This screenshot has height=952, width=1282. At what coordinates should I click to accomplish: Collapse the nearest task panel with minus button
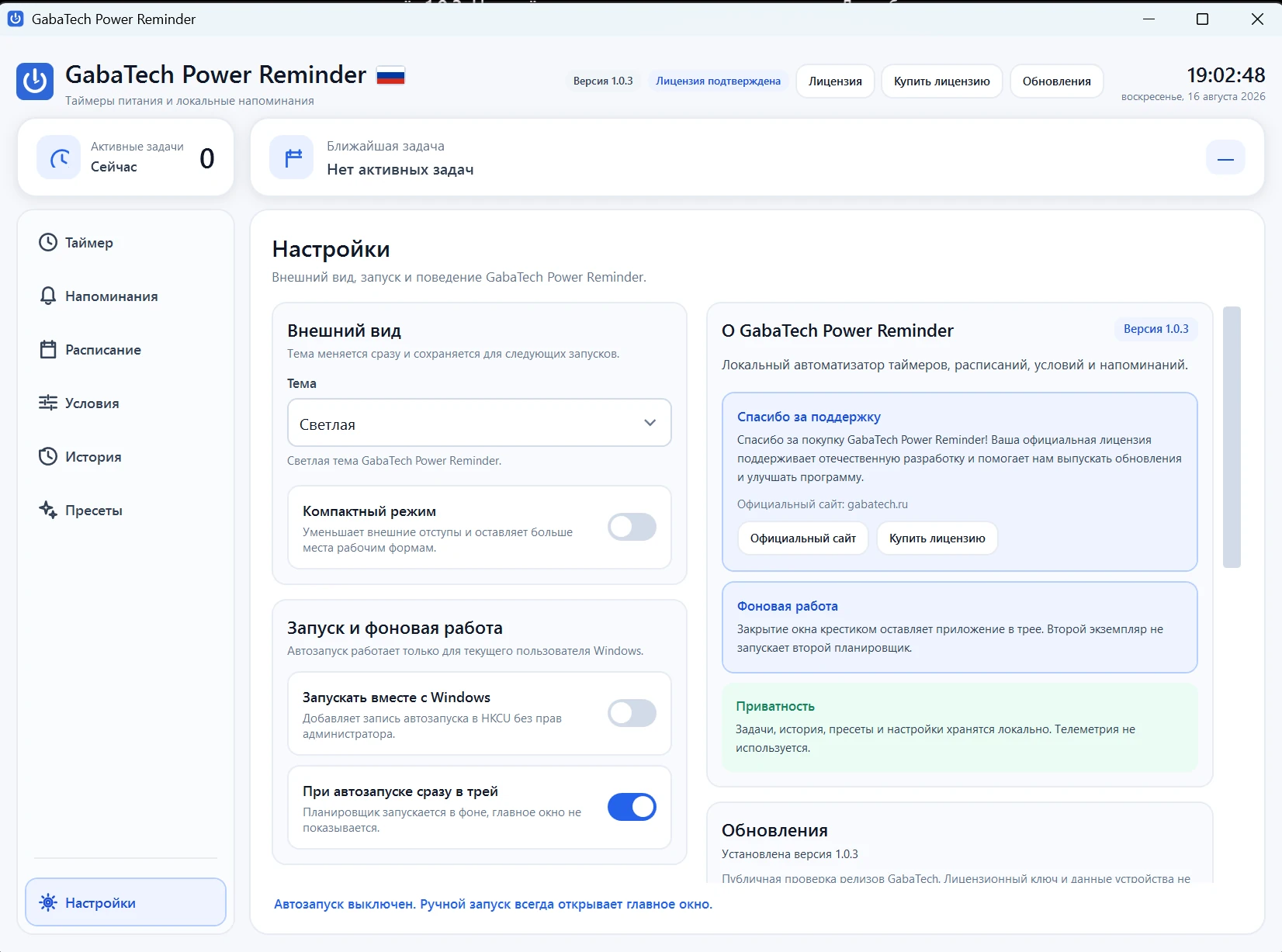coord(1226,158)
